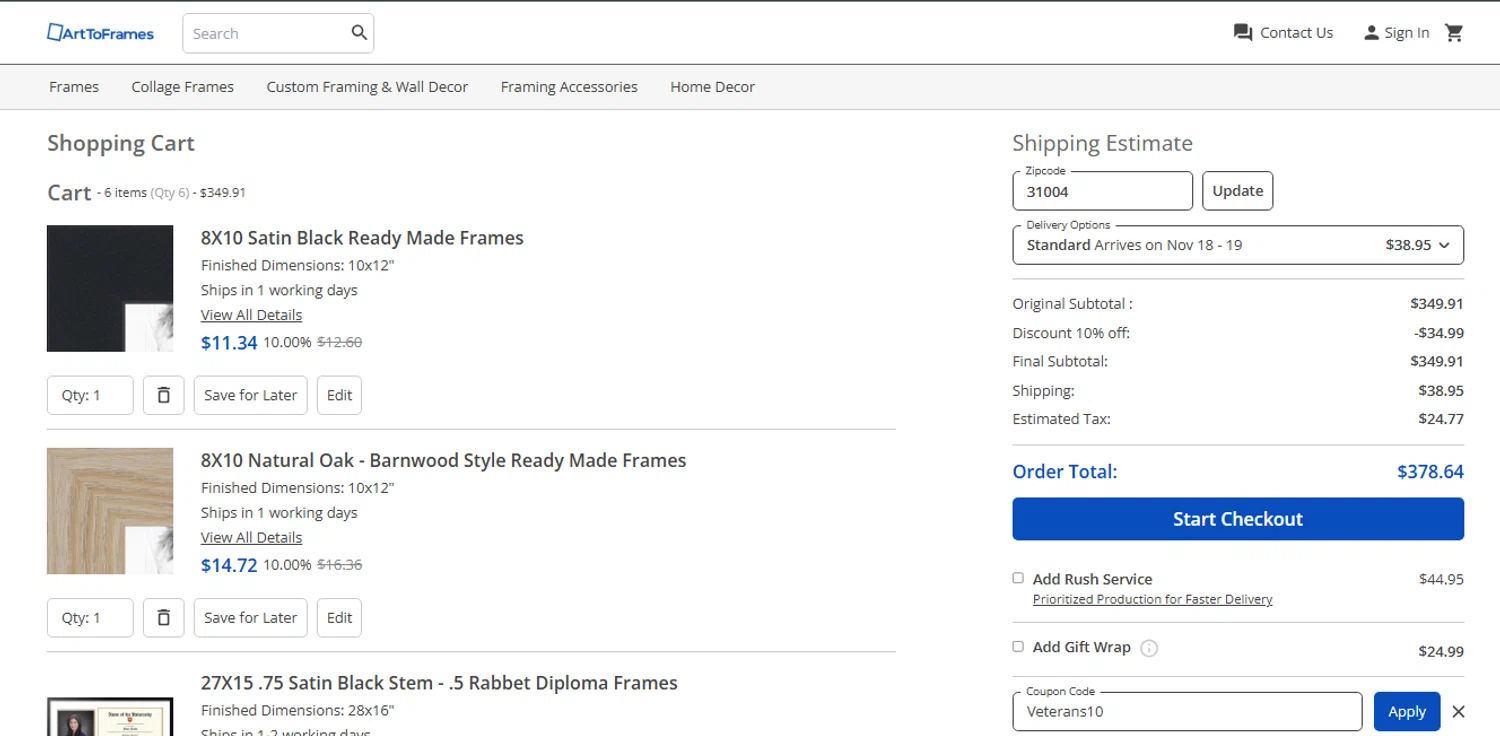
Task: Remove Natural Oak frame using trash icon
Action: tap(164, 618)
